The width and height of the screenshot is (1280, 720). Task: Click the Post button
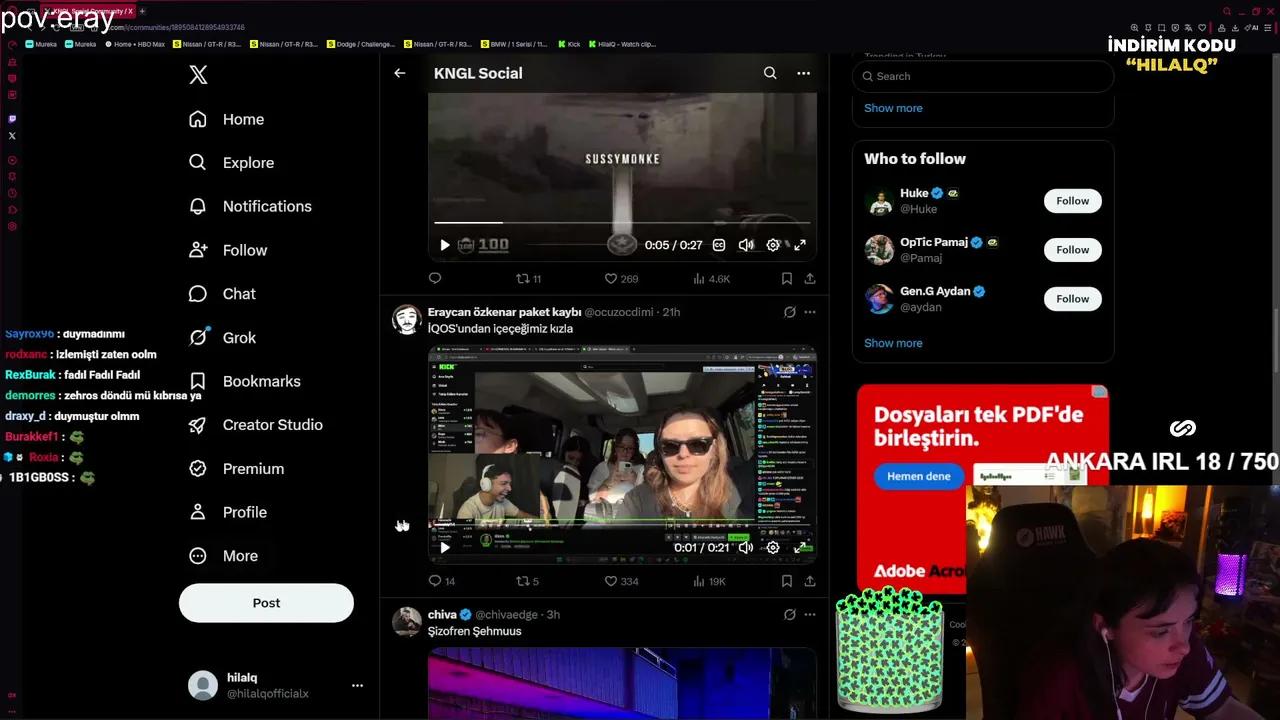pyautogui.click(x=266, y=603)
